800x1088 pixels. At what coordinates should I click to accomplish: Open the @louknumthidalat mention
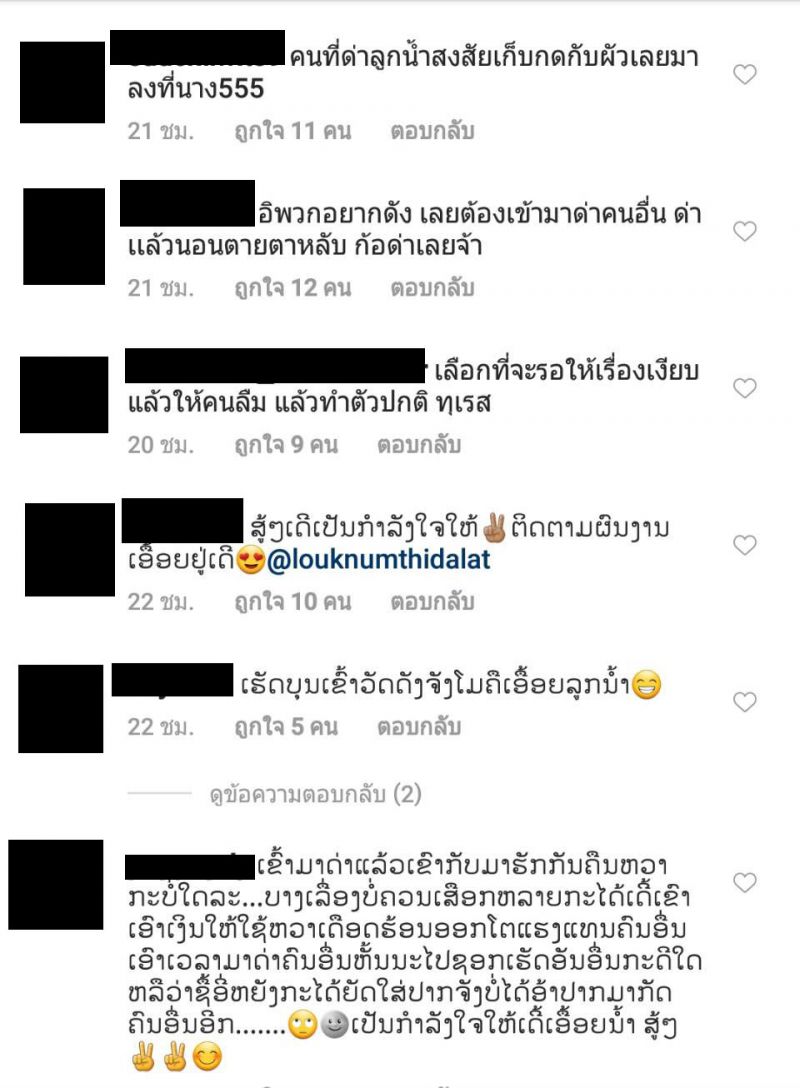(378, 560)
